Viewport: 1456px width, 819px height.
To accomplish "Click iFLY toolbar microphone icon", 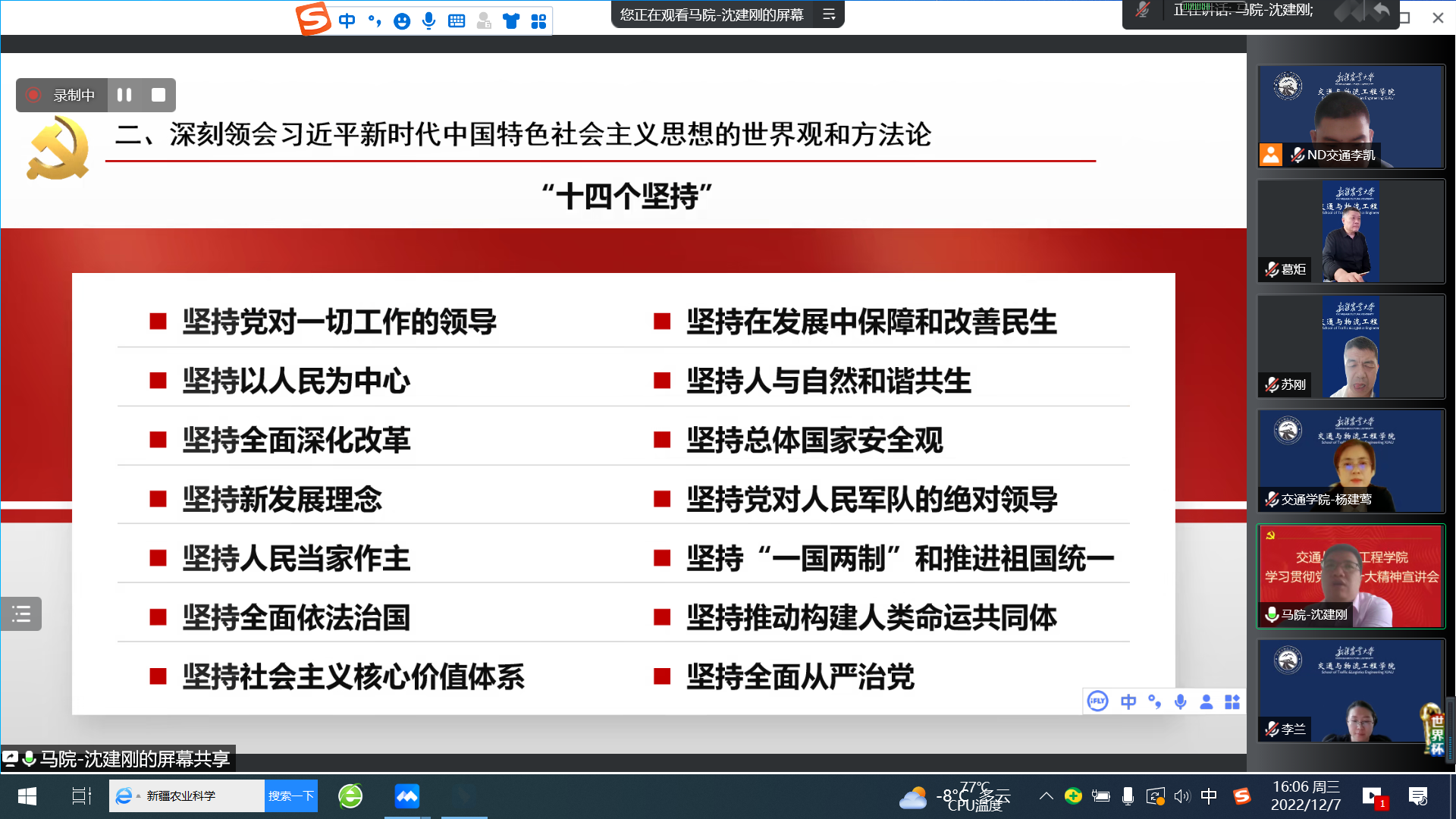I will [x=1180, y=701].
